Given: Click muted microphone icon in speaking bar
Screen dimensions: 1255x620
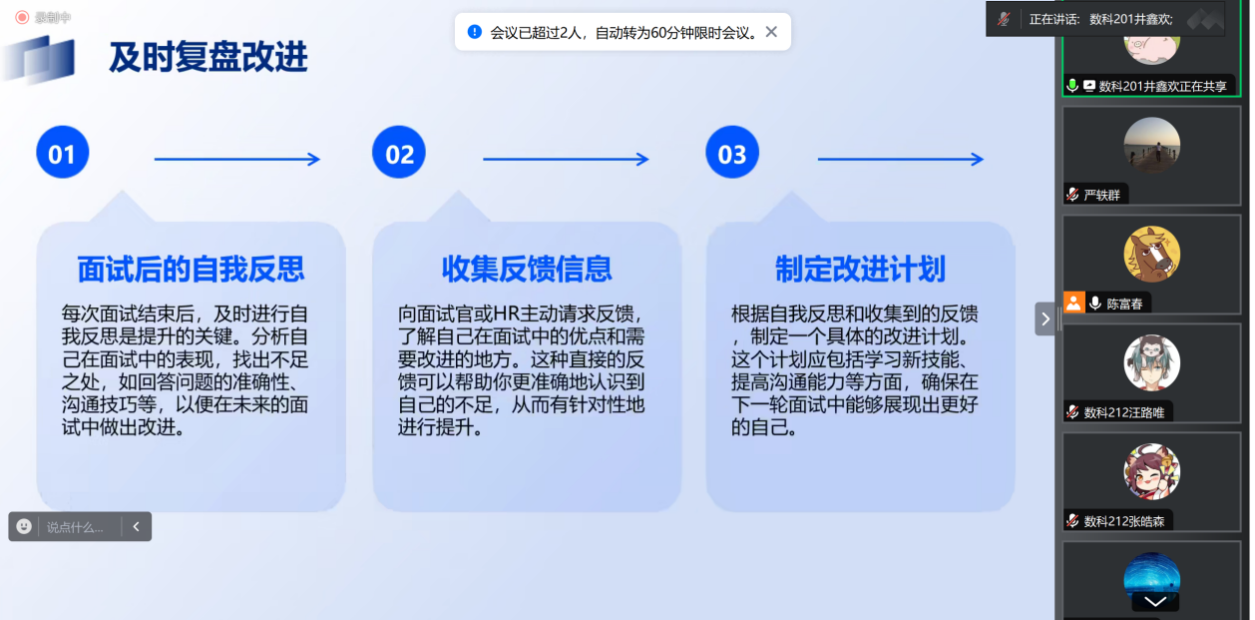Looking at the screenshot, I should 1004,19.
